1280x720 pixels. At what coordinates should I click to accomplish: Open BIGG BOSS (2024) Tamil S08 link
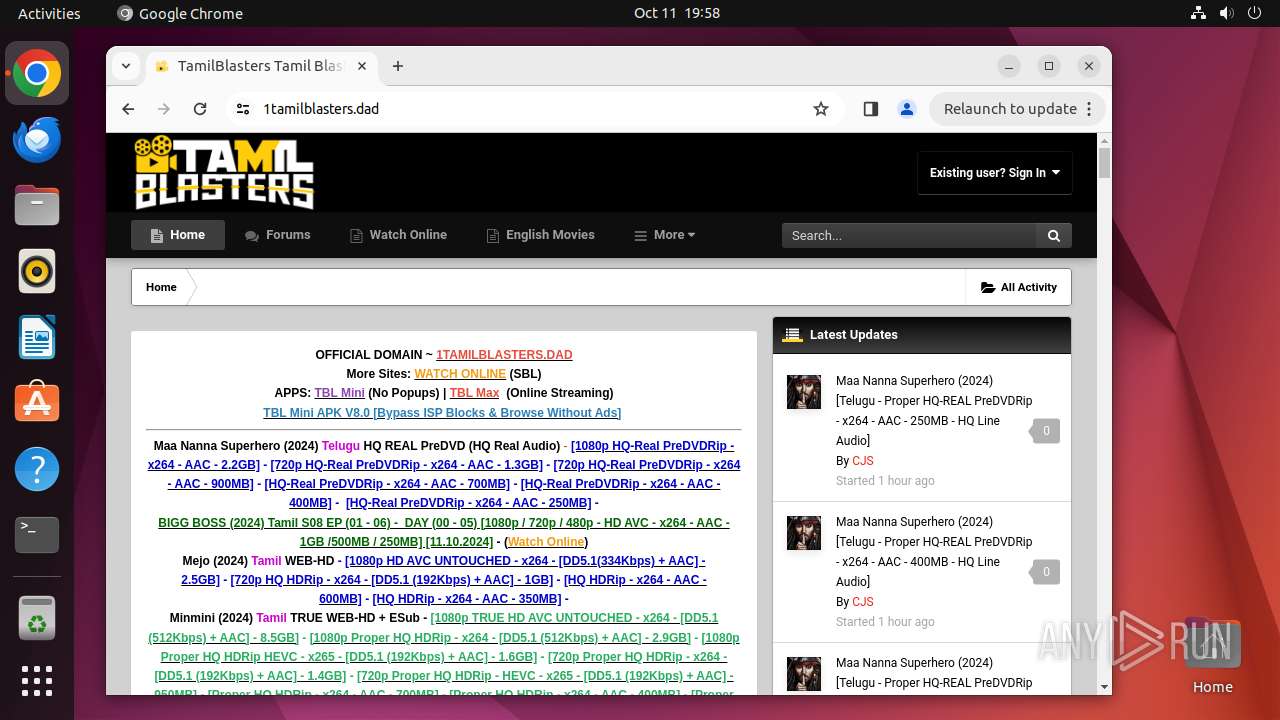click(444, 532)
